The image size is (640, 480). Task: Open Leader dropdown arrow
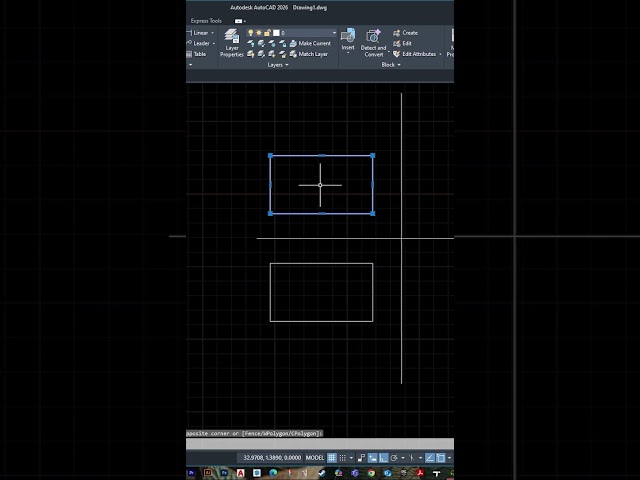(214, 43)
